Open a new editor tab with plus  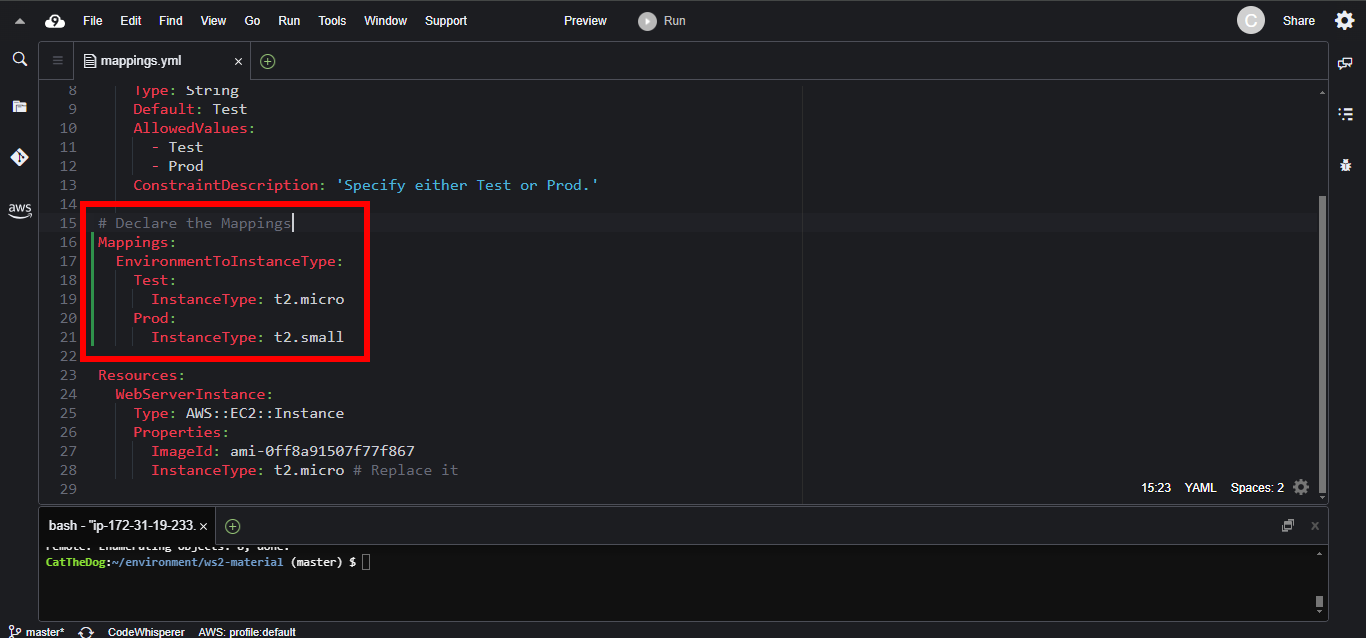coord(267,61)
